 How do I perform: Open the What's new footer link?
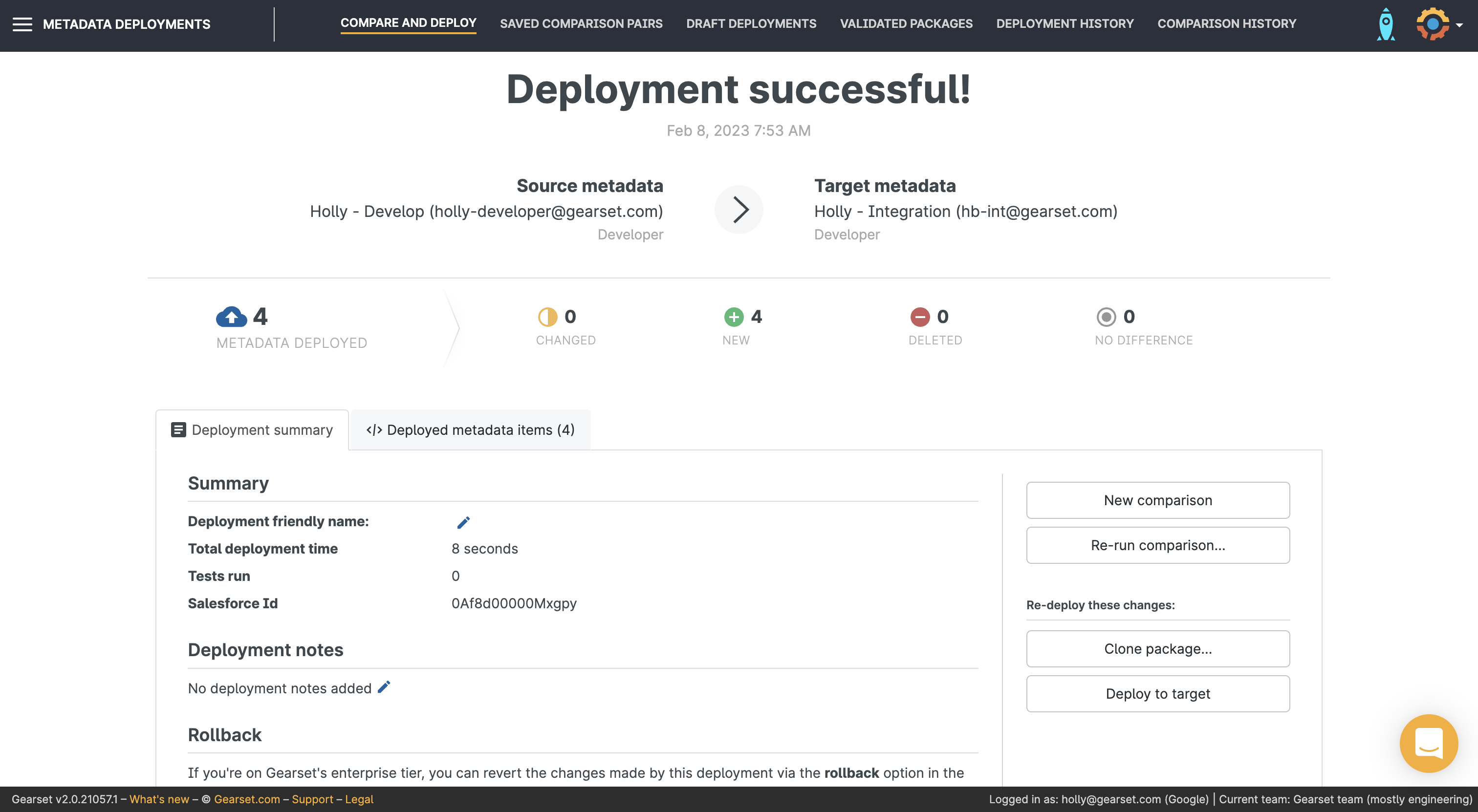tap(159, 799)
